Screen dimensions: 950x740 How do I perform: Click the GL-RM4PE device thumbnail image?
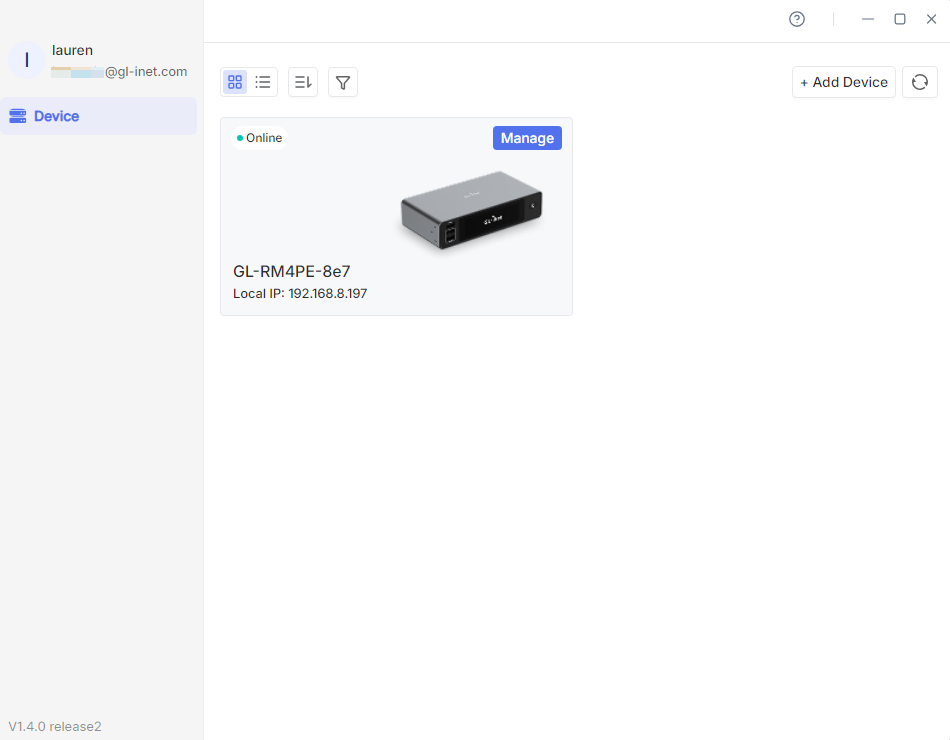click(x=471, y=210)
